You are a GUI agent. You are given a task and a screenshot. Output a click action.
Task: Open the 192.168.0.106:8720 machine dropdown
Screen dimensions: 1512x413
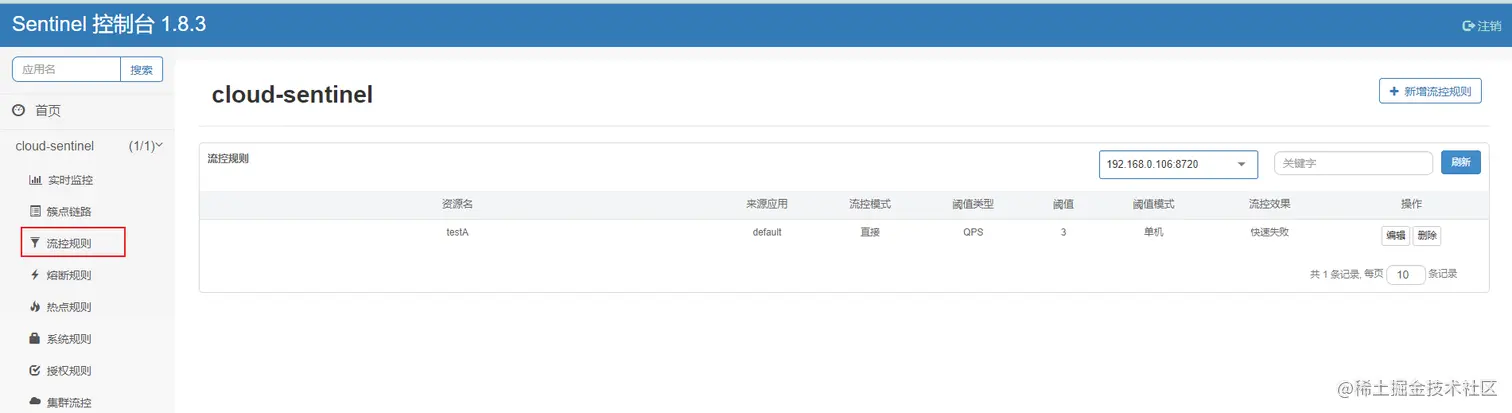coord(1178,164)
